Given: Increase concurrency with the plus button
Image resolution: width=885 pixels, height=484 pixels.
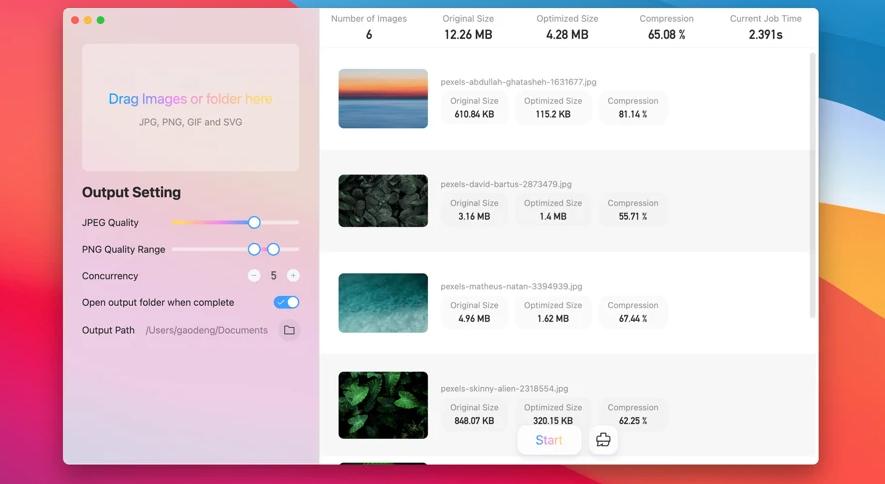Looking at the screenshot, I should coord(293,275).
